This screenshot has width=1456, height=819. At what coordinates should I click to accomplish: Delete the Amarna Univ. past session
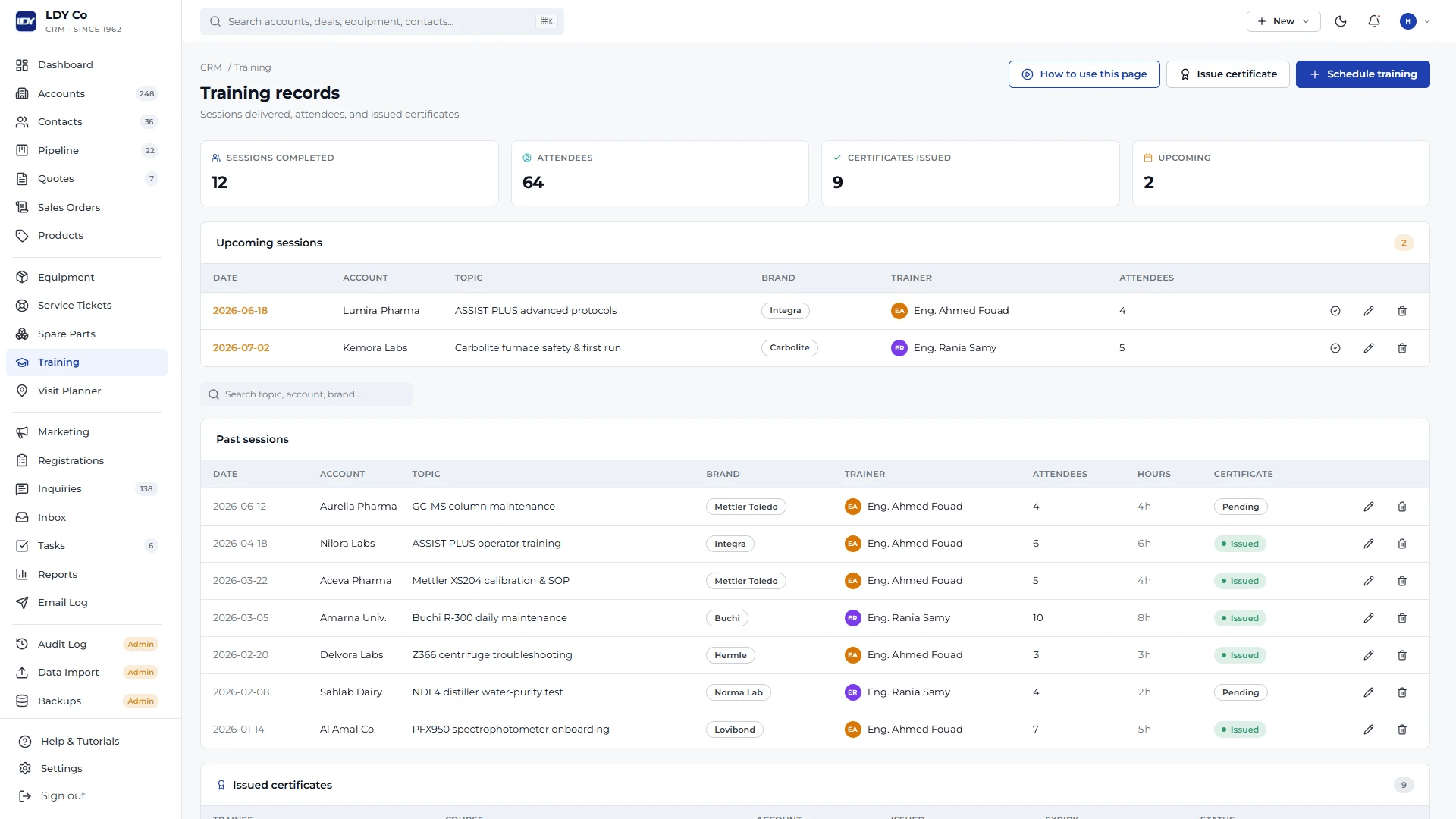(x=1402, y=618)
